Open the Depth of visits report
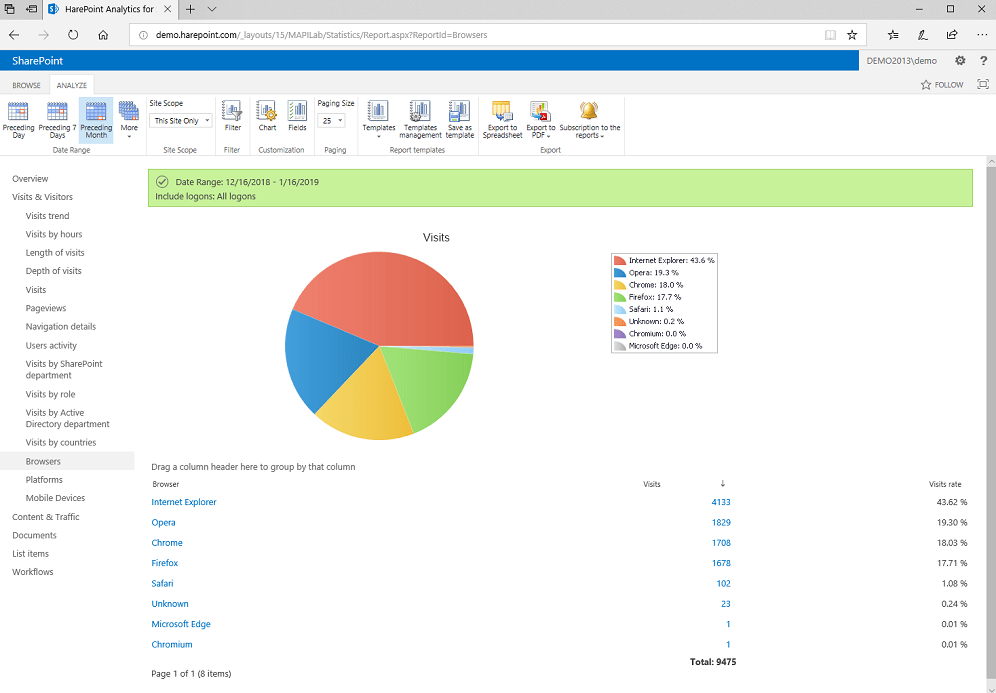 pos(53,271)
